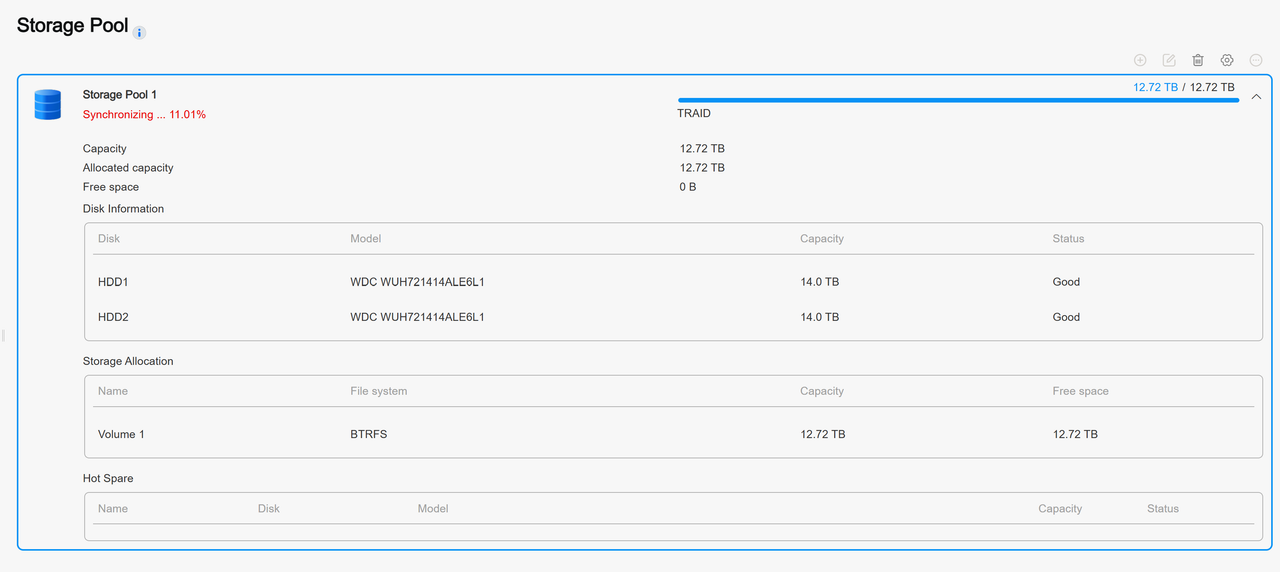This screenshot has height=572, width=1280.
Task: Click the Disk column header in Hot Spare table
Action: [269, 509]
